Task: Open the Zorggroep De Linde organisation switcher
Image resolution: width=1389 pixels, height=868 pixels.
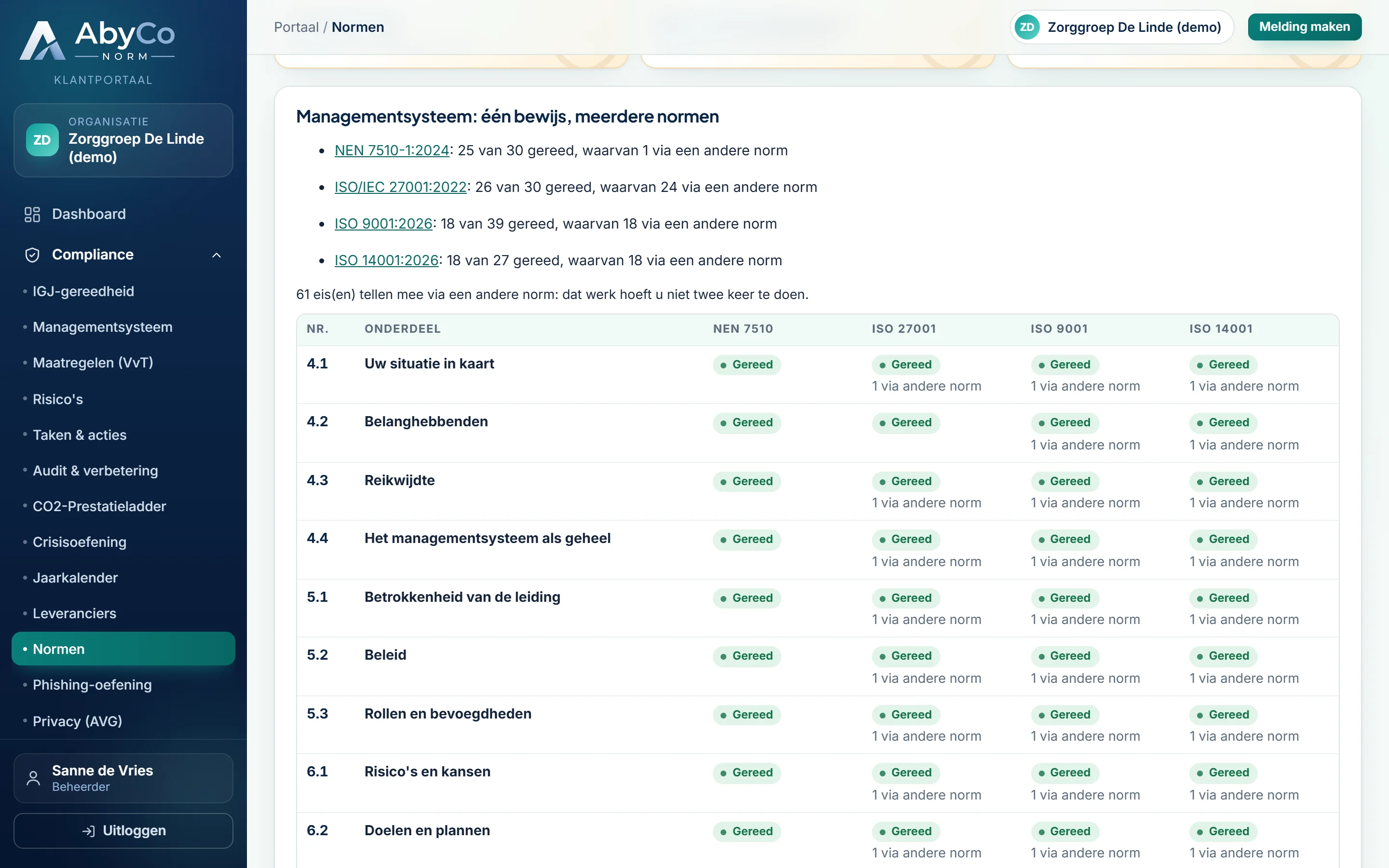Action: click(x=1121, y=27)
